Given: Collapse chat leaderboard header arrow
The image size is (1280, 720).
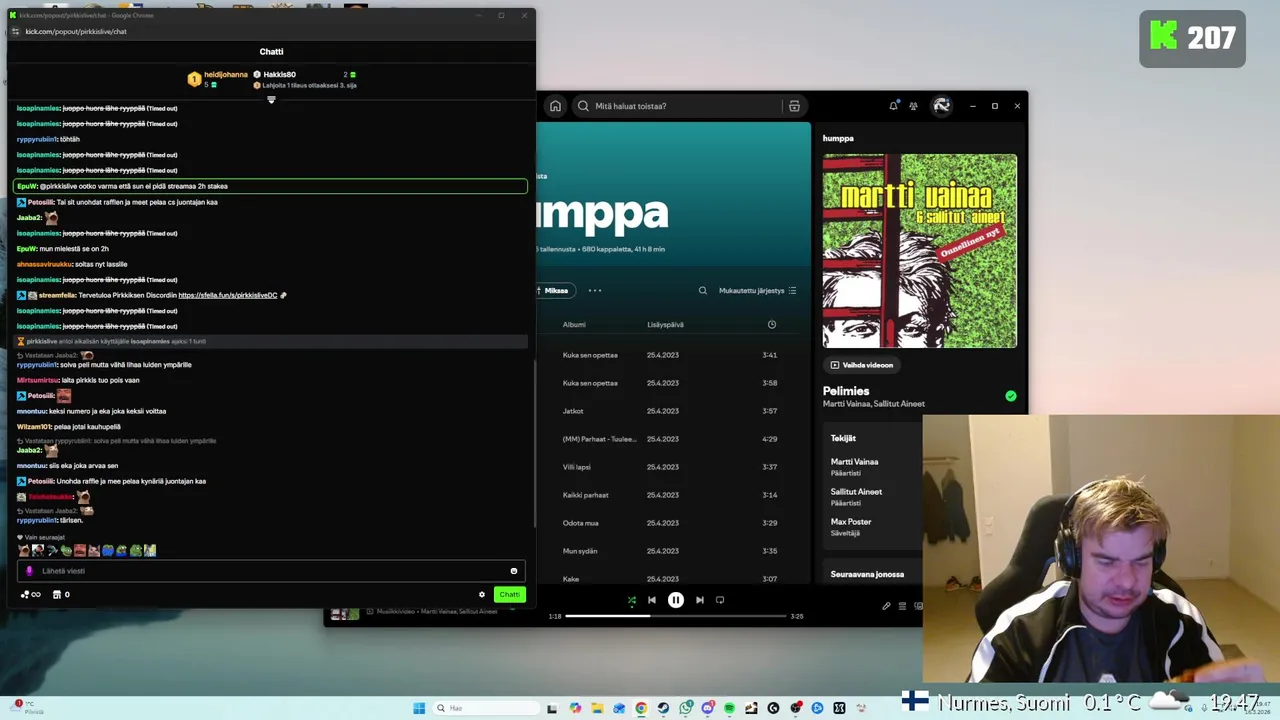Looking at the screenshot, I should coord(271,99).
